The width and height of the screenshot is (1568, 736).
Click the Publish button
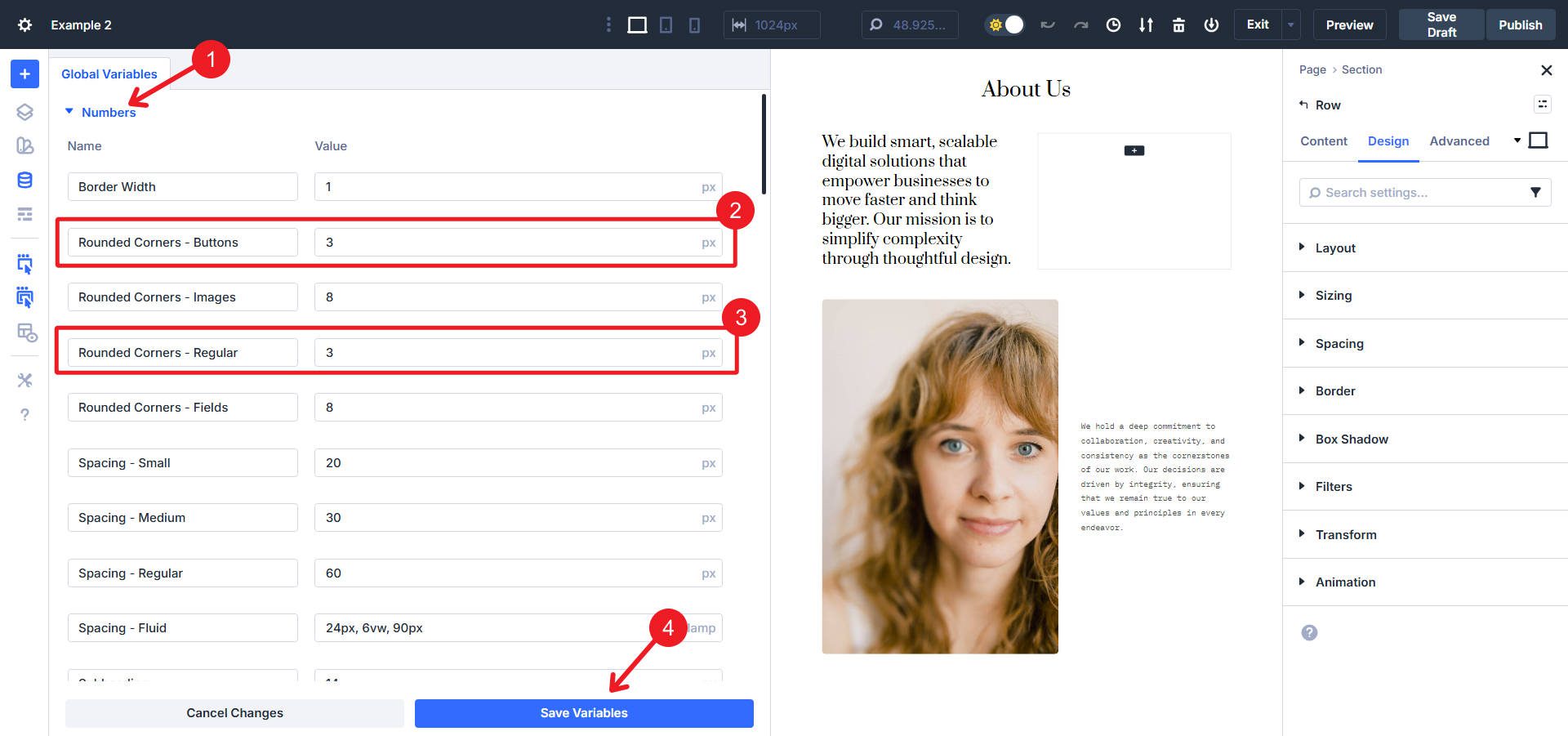(1520, 25)
